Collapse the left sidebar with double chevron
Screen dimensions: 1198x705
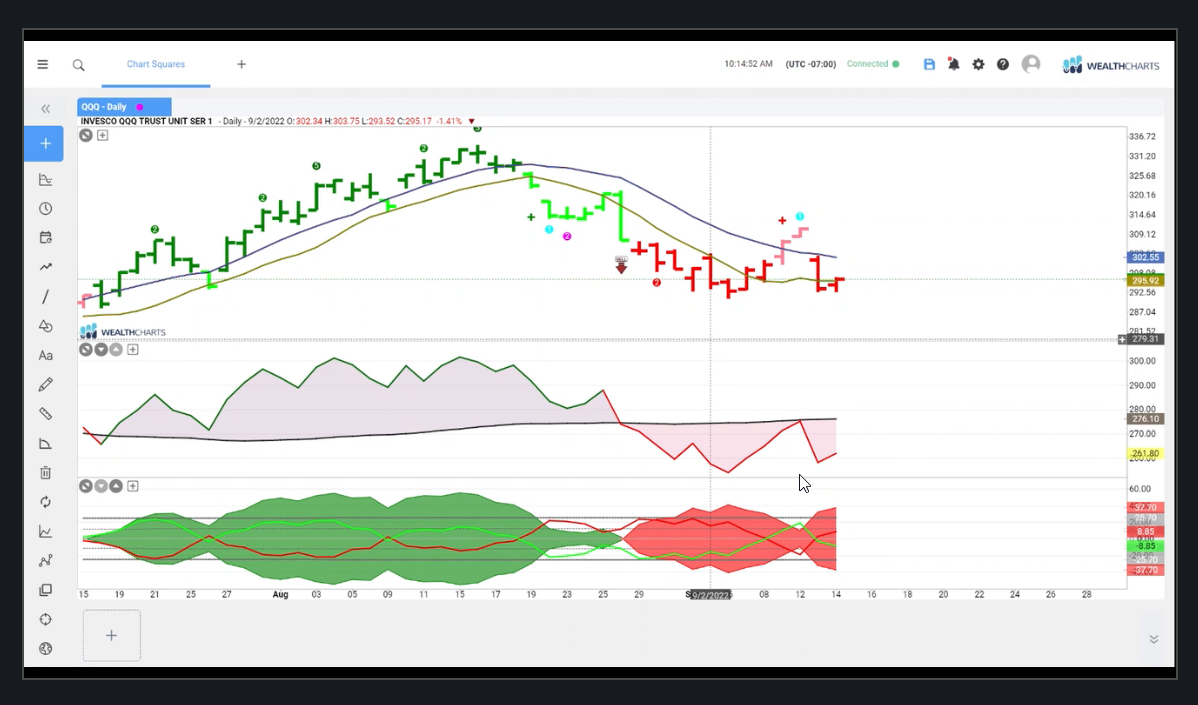click(46, 108)
